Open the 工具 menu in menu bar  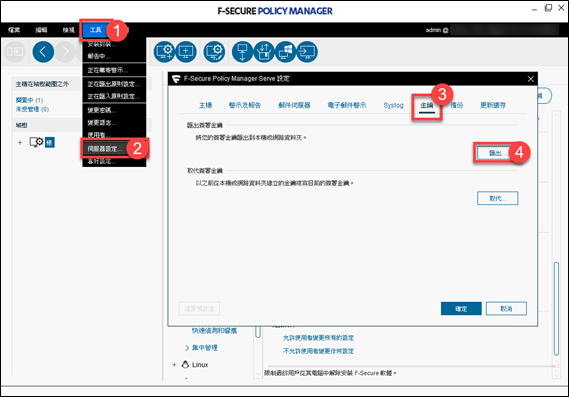pyautogui.click(x=95, y=30)
